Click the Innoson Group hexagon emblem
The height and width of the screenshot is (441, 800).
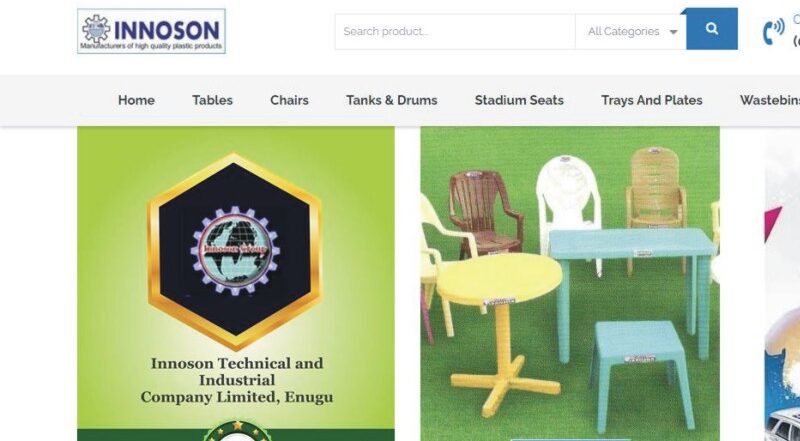234,252
